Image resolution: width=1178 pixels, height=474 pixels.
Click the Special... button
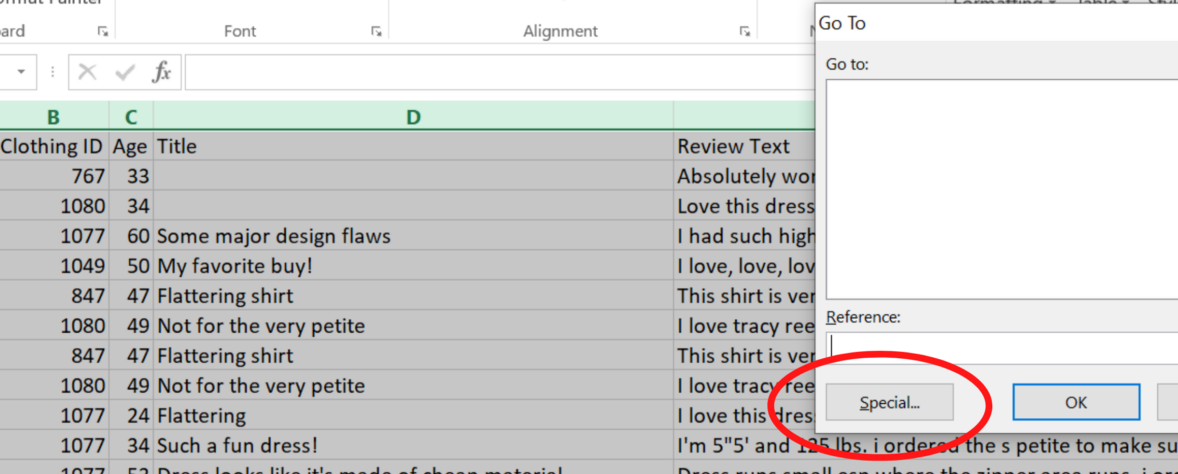[x=890, y=403]
